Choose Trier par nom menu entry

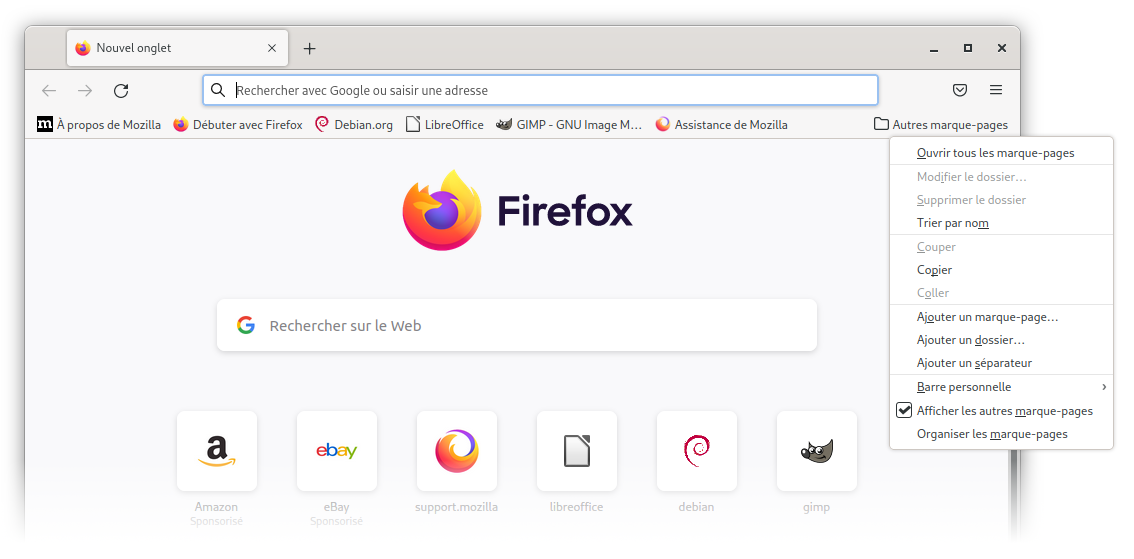1002,223
